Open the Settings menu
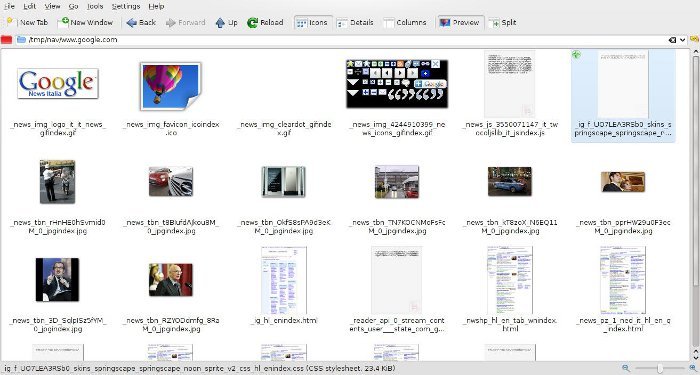700x375 pixels. click(126, 6)
